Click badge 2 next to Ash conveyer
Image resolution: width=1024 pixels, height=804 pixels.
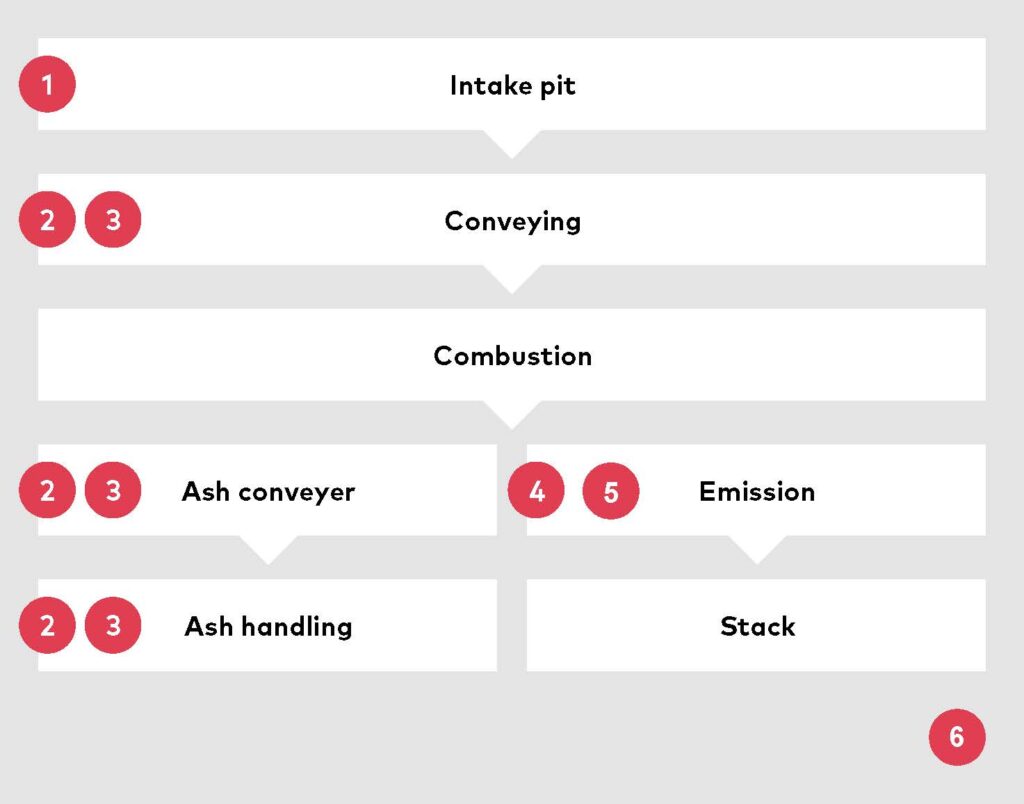(x=47, y=490)
